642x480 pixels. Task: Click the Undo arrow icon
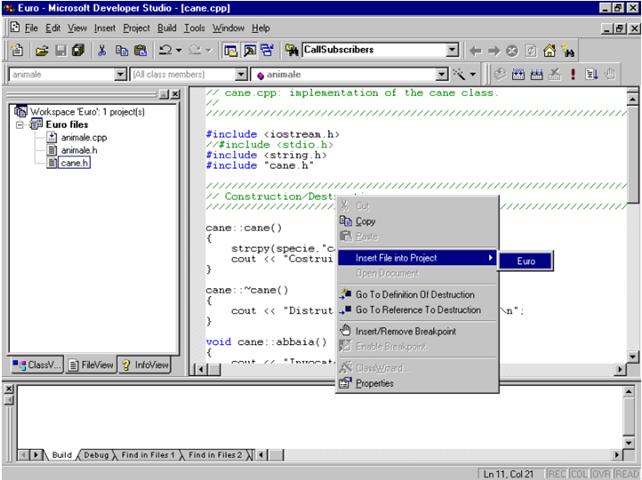[165, 50]
